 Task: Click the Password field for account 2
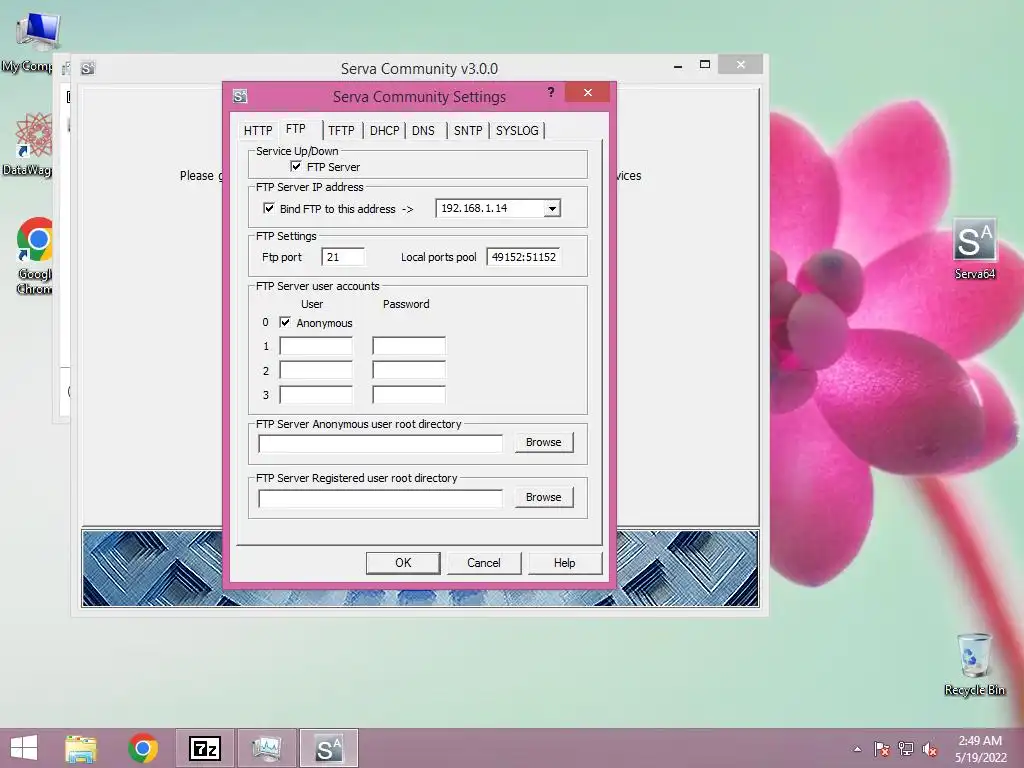[x=409, y=370]
